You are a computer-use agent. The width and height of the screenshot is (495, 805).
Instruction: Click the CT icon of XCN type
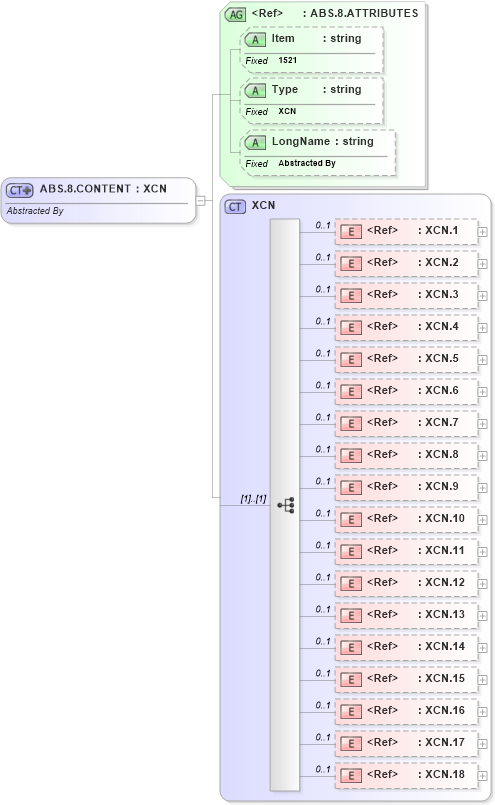[235, 206]
